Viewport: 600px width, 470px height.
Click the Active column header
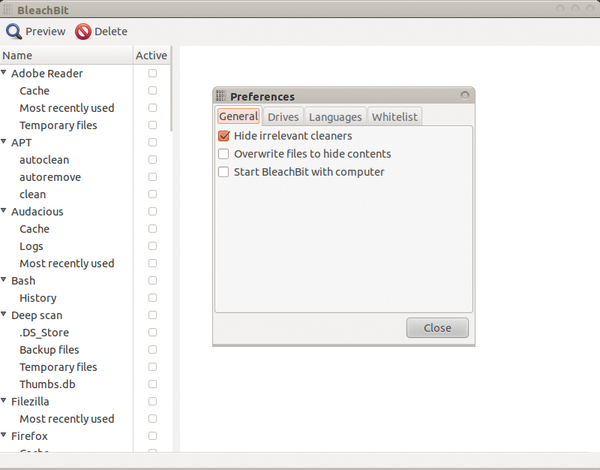152,55
